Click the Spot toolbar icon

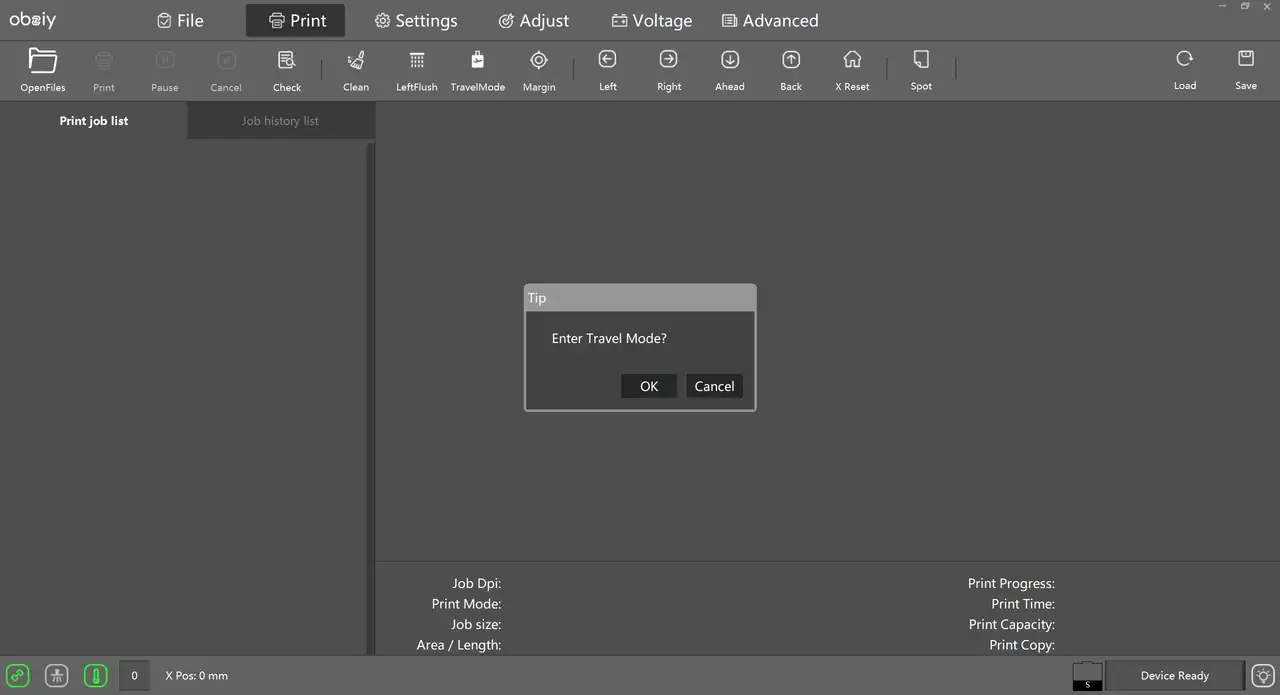(921, 60)
